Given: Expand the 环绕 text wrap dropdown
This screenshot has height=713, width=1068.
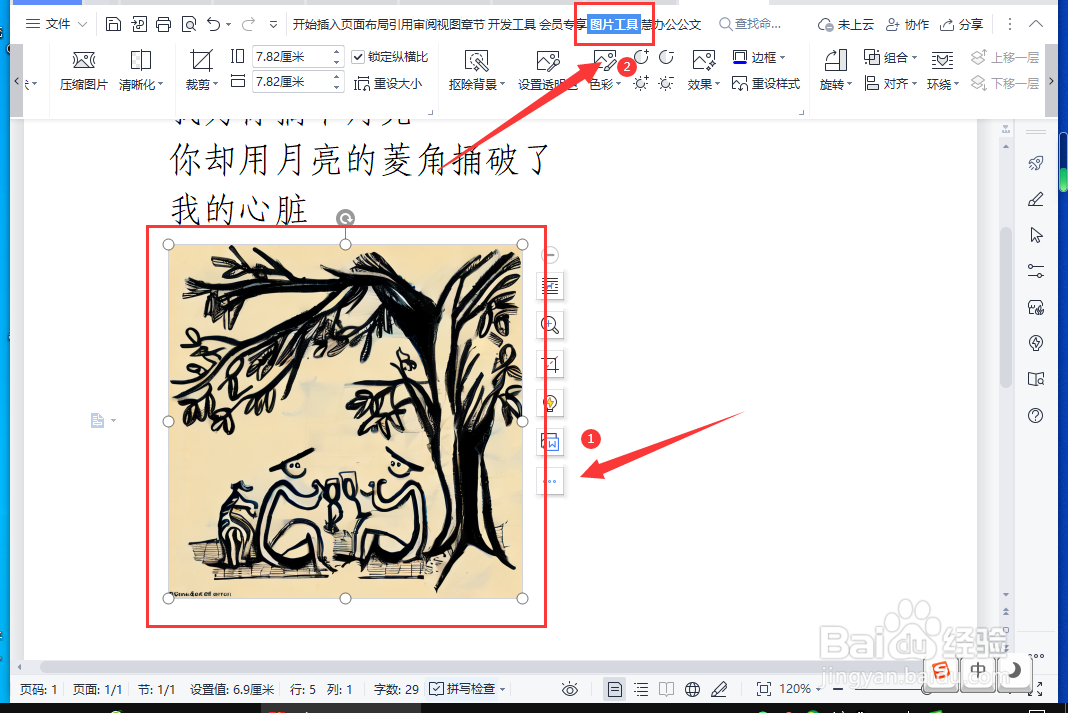Looking at the screenshot, I should coord(956,84).
